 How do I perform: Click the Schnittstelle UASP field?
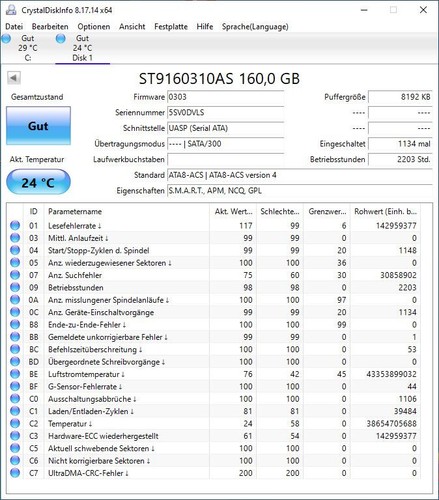click(x=225, y=128)
